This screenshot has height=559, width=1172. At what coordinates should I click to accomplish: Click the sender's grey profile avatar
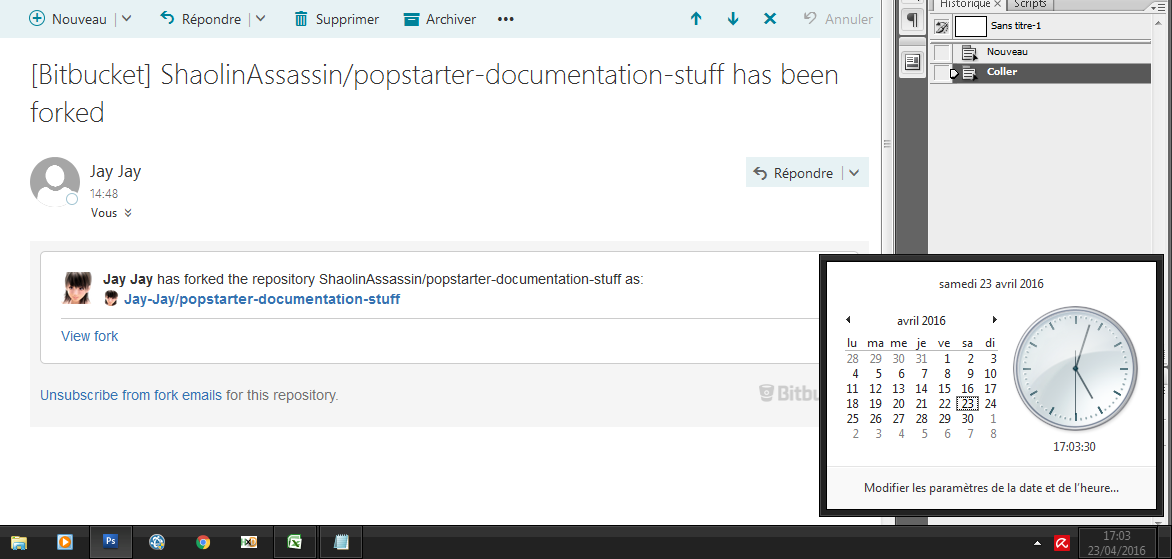(x=55, y=182)
